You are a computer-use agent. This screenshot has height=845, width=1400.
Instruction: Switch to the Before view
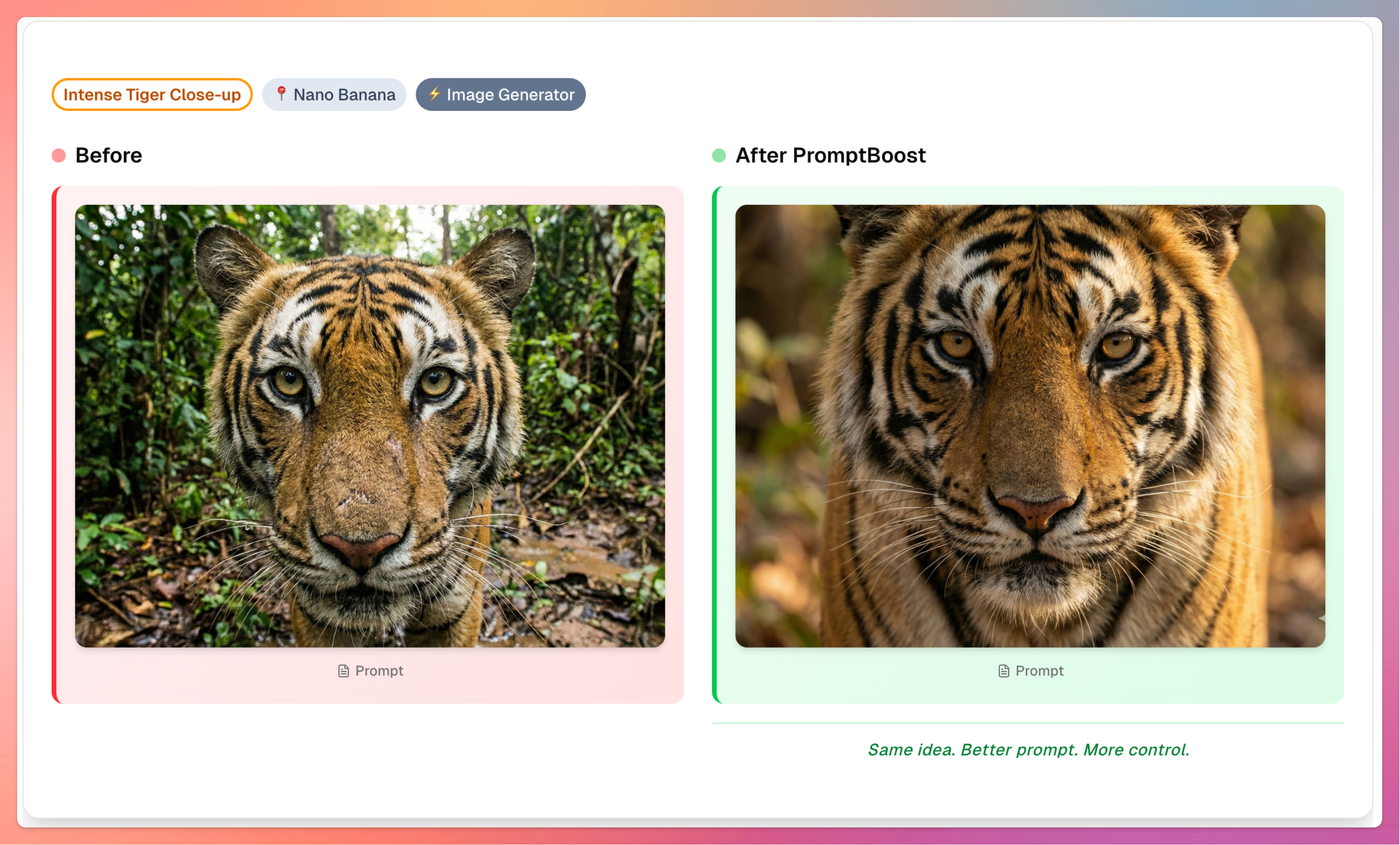109,155
